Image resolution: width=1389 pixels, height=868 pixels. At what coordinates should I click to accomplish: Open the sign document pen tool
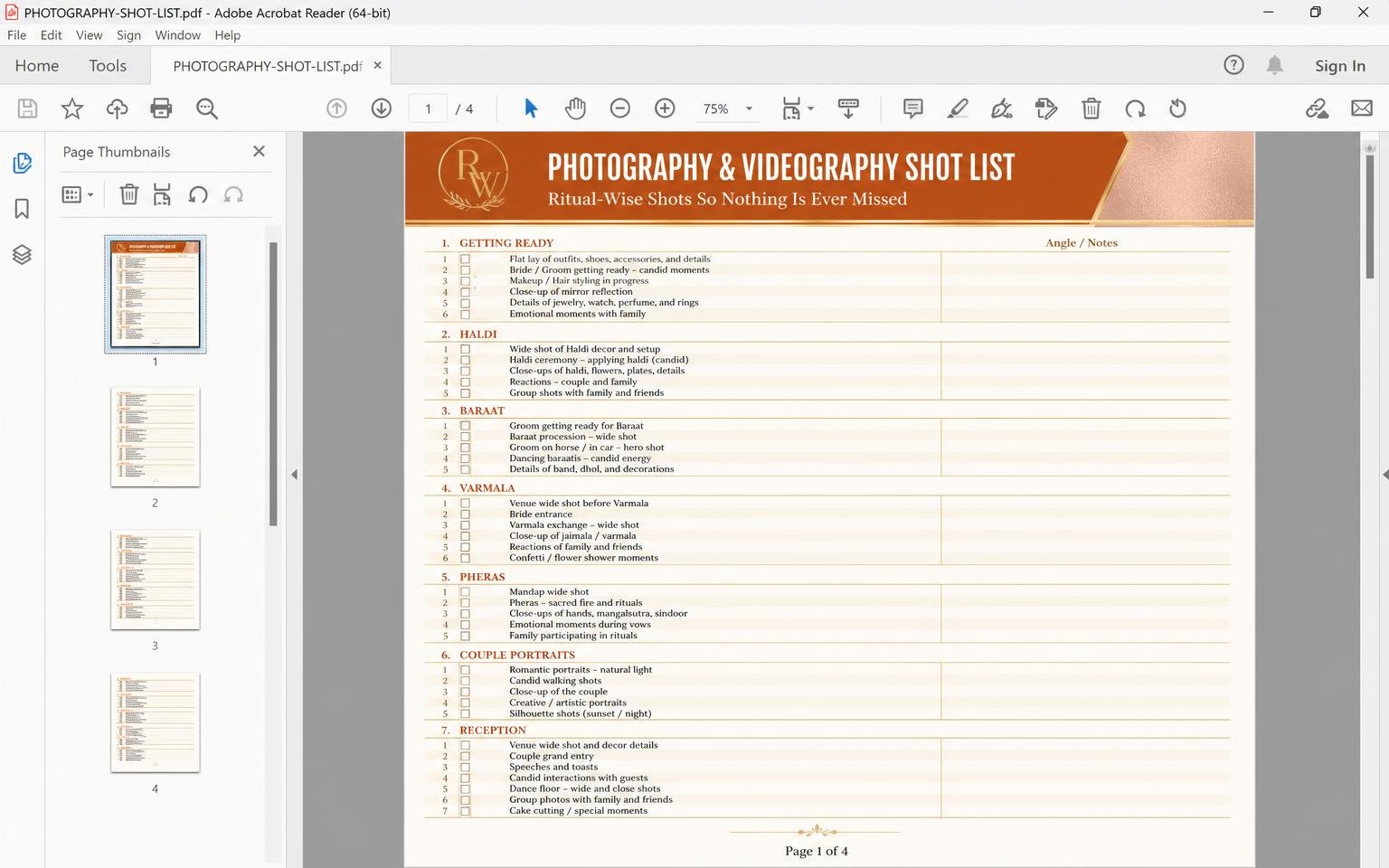point(1002,108)
